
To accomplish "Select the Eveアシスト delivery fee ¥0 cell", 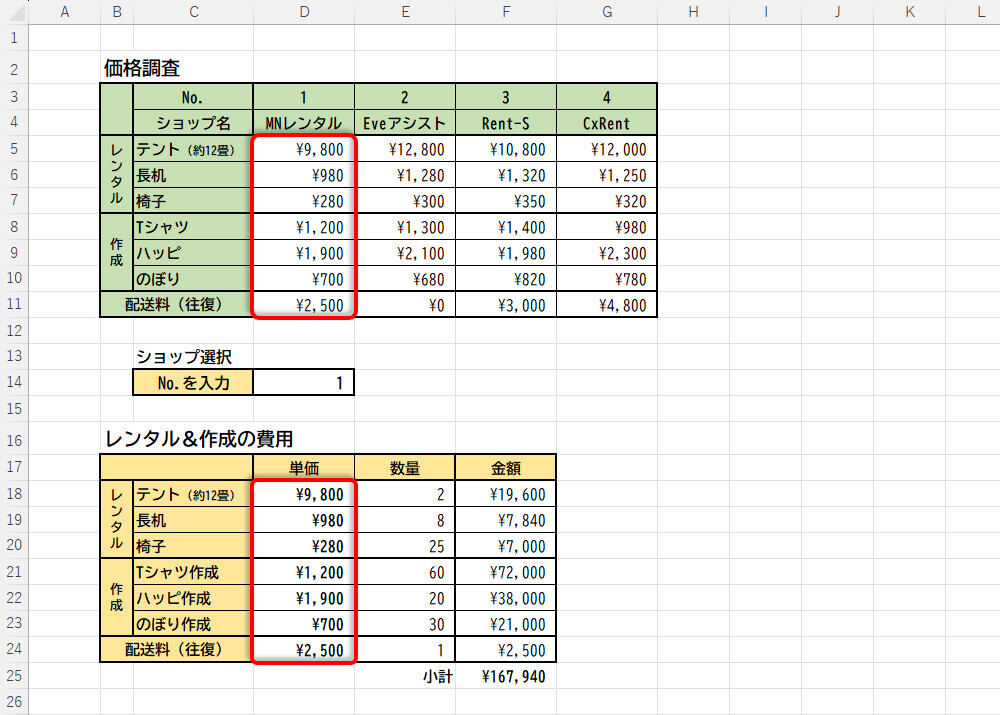I will [x=404, y=305].
